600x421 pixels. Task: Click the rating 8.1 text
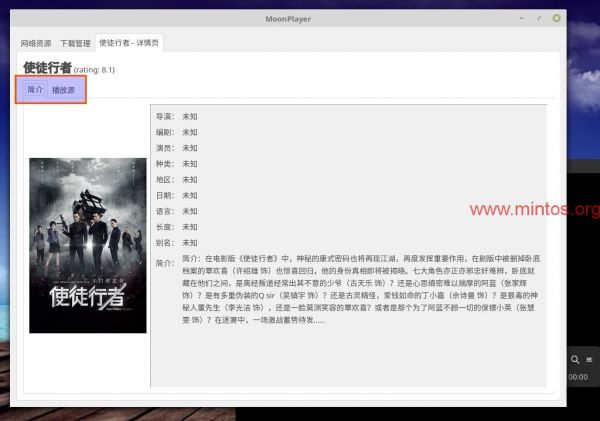point(100,70)
